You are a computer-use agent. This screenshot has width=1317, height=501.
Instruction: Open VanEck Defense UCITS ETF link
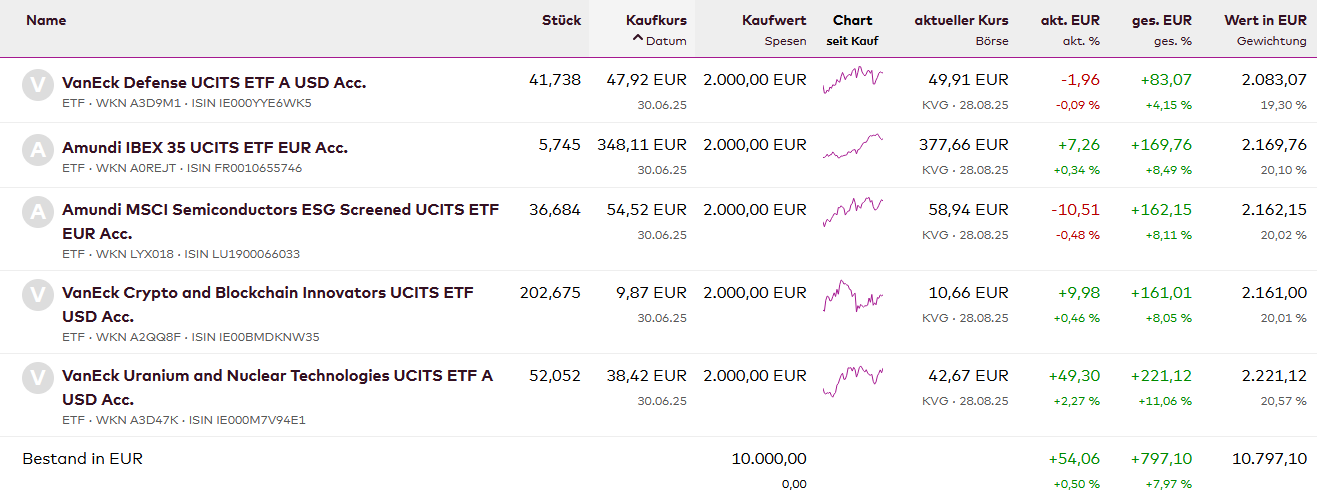pos(214,82)
